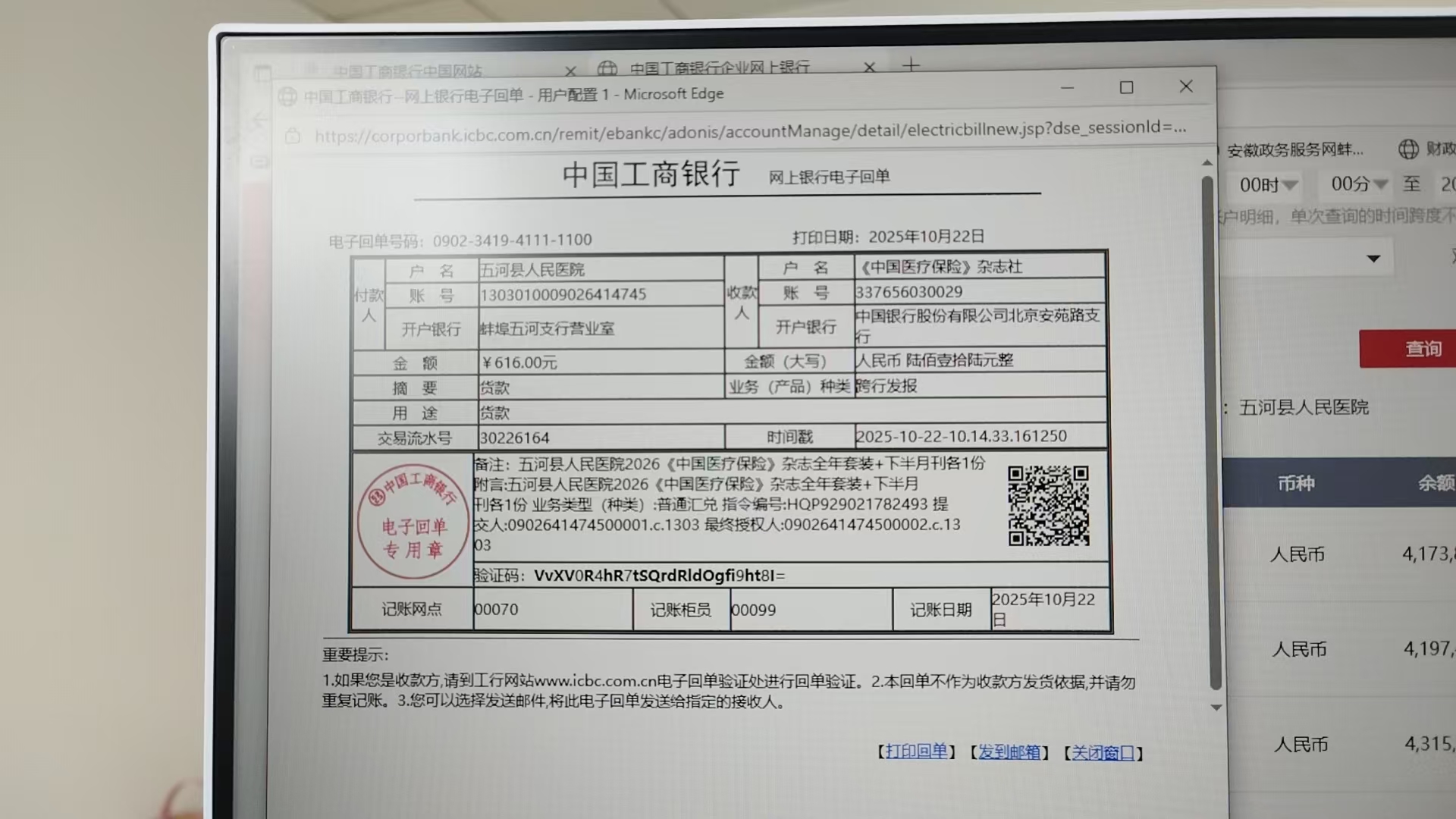Switch to 中国工商银行企业网上银行 tab
This screenshot has width=1456, height=819.
coord(719,67)
